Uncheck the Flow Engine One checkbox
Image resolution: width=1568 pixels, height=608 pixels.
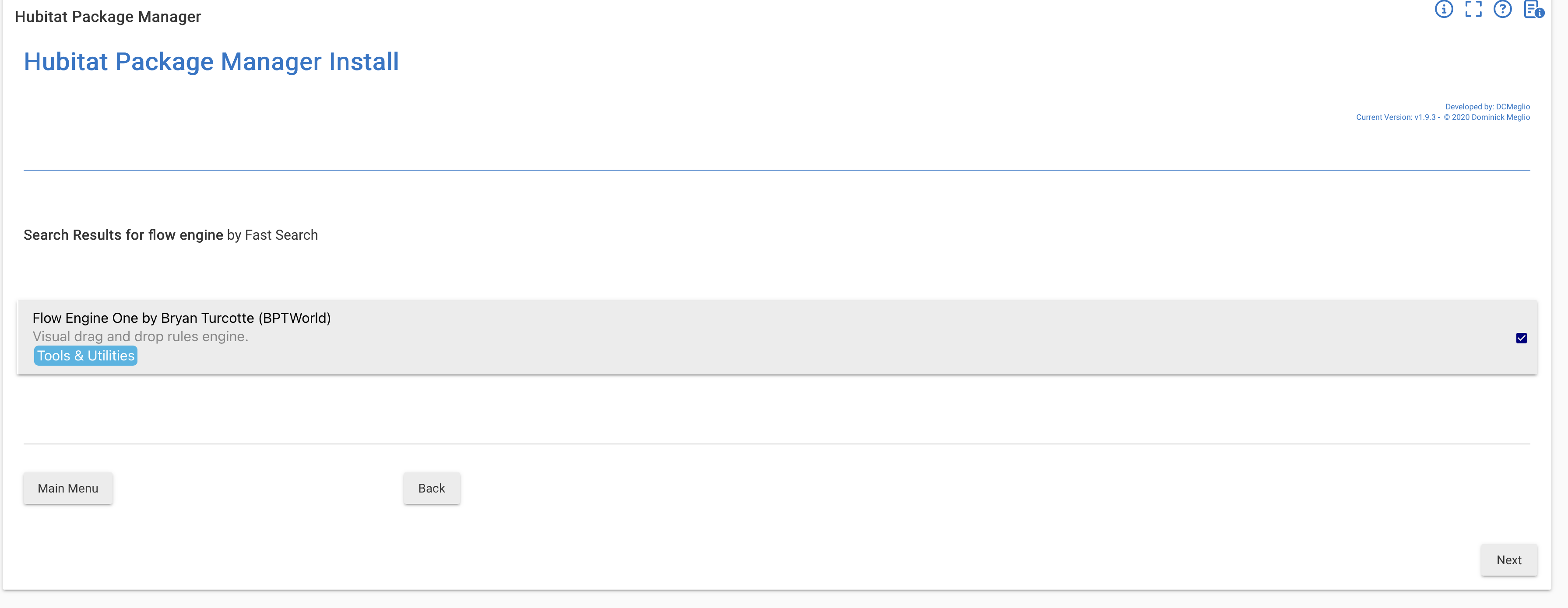point(1521,338)
